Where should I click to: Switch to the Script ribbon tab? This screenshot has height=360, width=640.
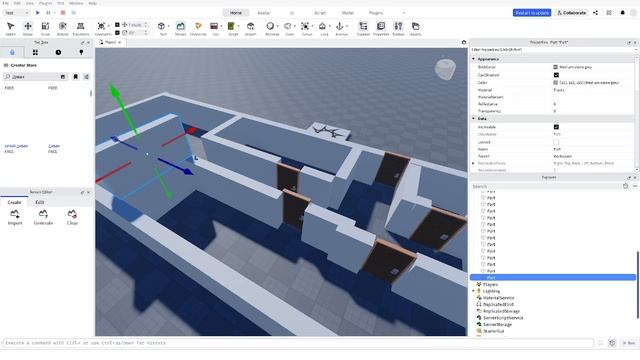pyautogui.click(x=320, y=13)
